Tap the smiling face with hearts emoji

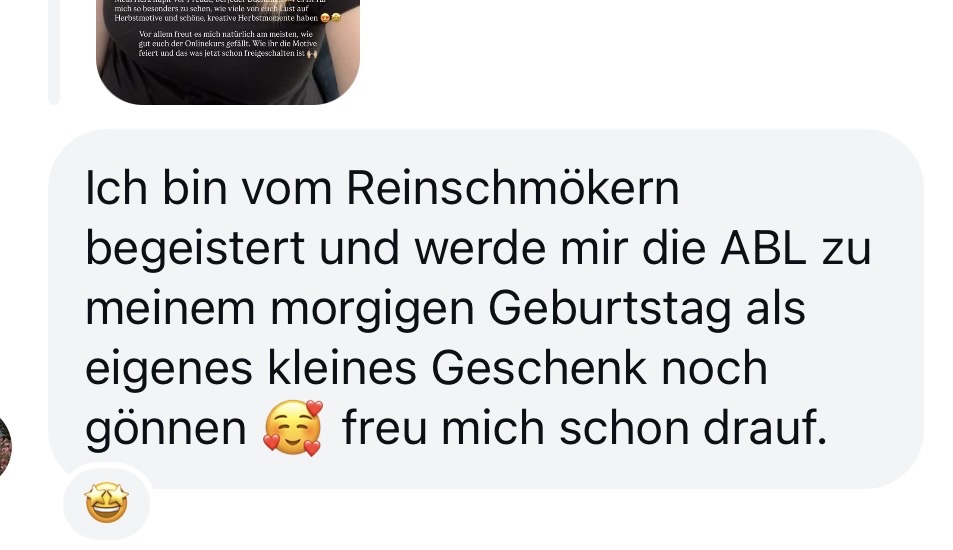(x=292, y=428)
